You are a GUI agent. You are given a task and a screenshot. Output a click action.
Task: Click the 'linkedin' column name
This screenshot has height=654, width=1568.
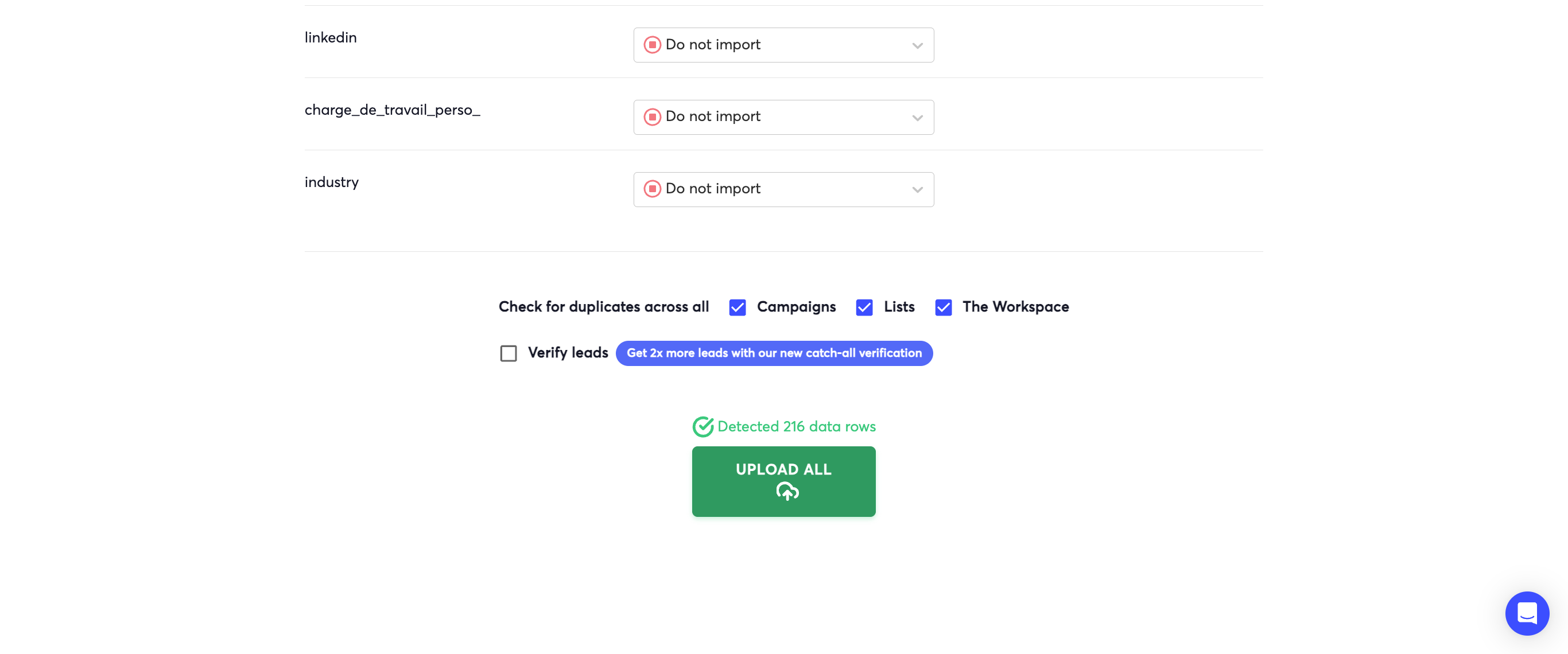[331, 38]
